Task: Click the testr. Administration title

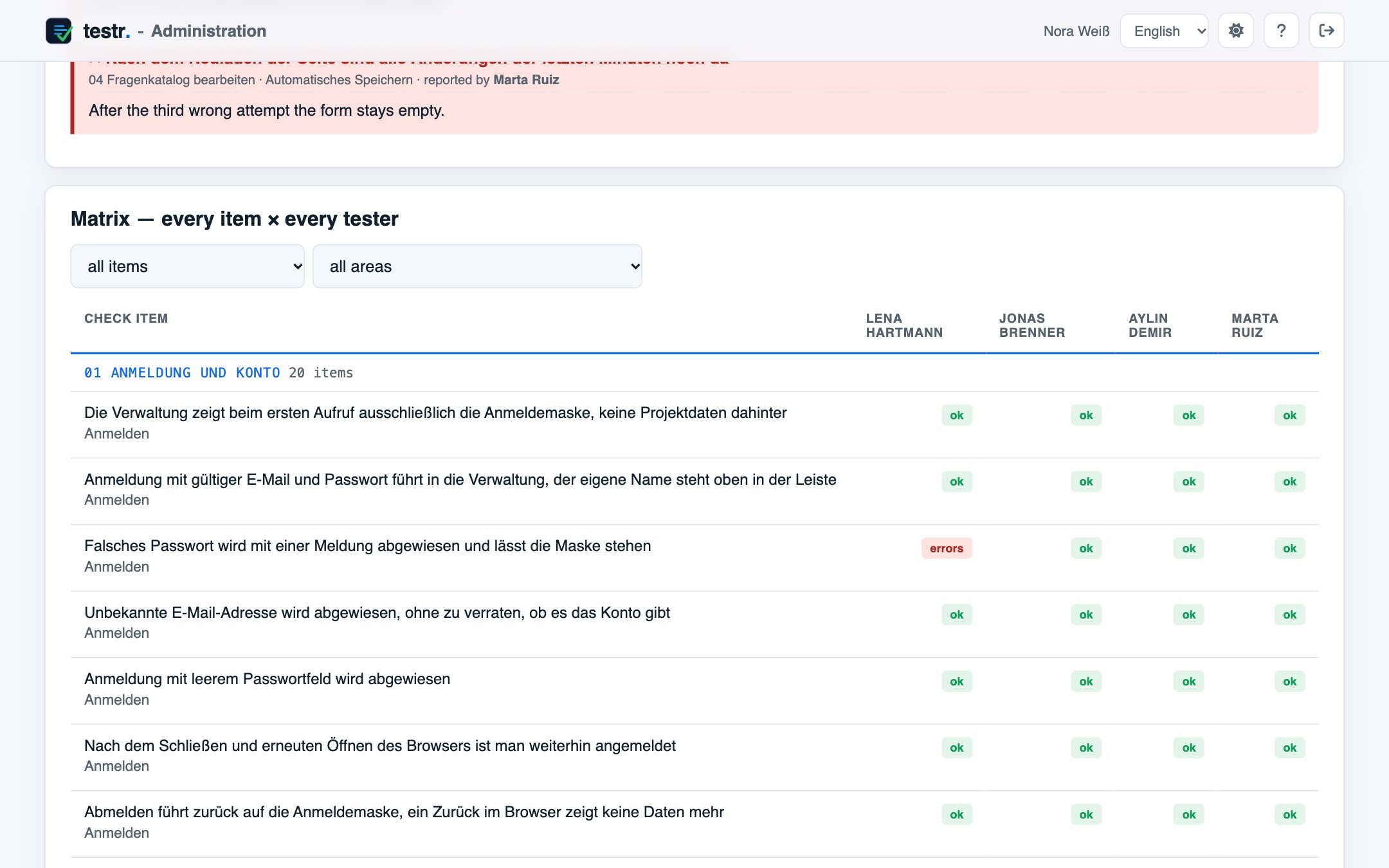Action: (x=175, y=31)
